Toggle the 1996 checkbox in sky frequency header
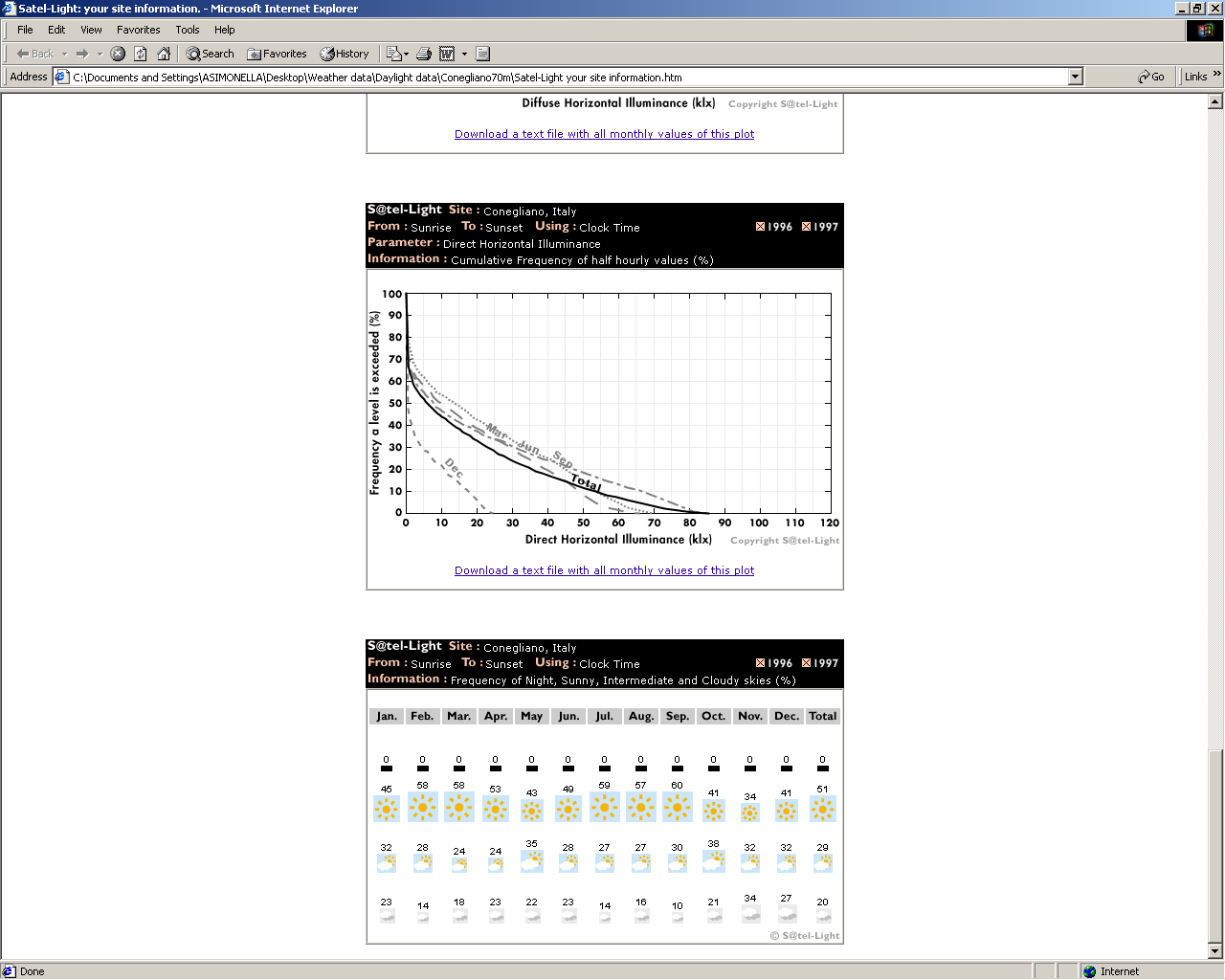This screenshot has height=980, width=1225. [x=760, y=663]
